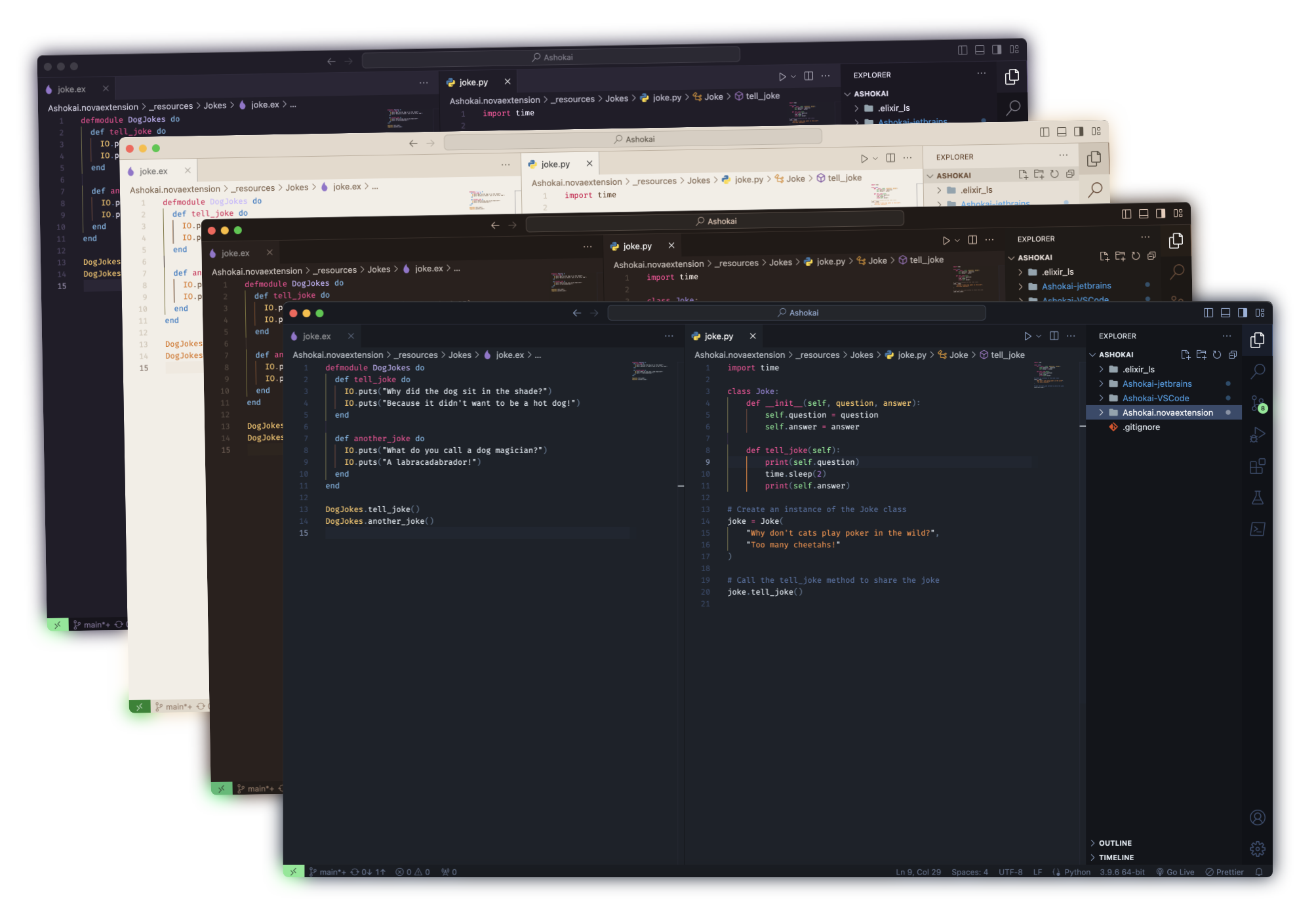Toggle bottom panel layout in frontmost title bar
This screenshot has width=1316, height=910.
(1225, 313)
